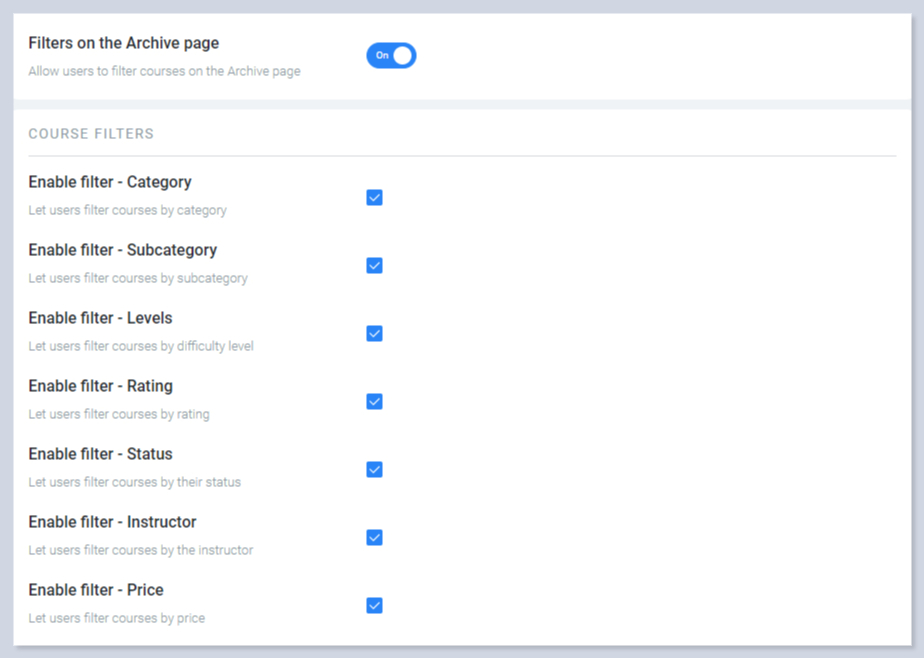Click the "Enable filter - Status" label

pyautogui.click(x=100, y=454)
